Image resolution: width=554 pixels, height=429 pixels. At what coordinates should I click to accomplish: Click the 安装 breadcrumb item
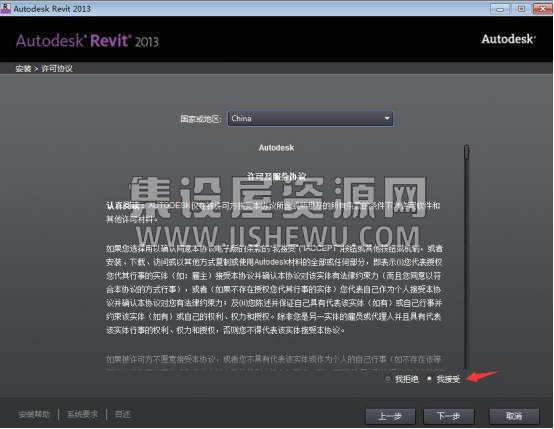click(23, 69)
